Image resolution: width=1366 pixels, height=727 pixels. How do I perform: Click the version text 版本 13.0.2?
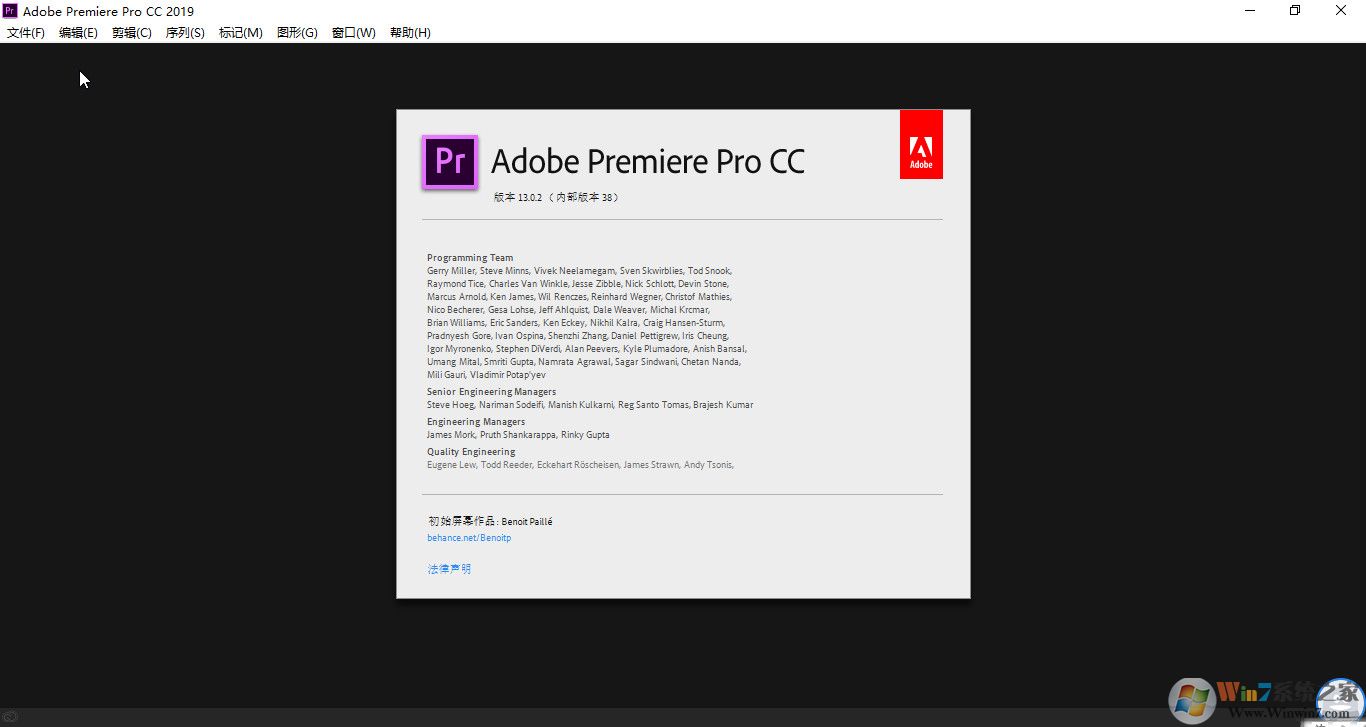tap(556, 197)
